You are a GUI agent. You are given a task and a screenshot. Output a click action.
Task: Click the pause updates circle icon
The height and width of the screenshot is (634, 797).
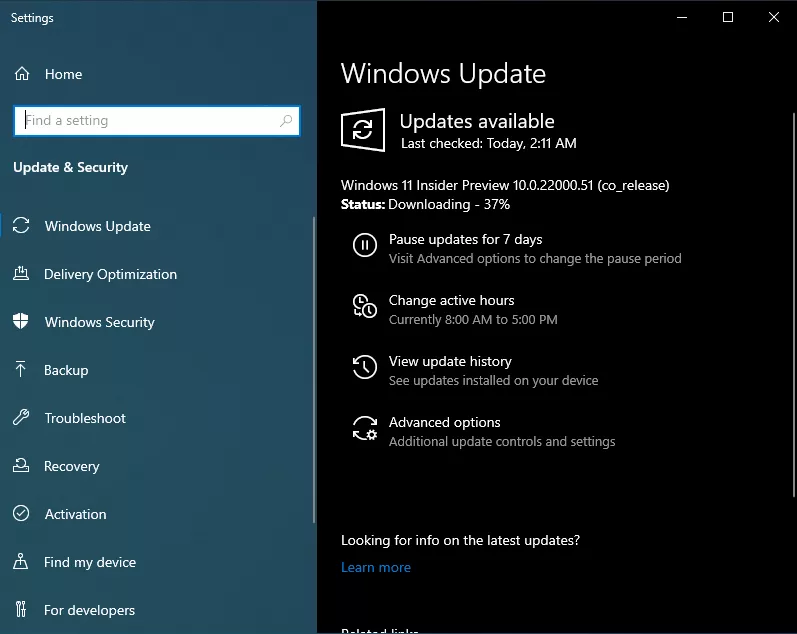tap(365, 246)
